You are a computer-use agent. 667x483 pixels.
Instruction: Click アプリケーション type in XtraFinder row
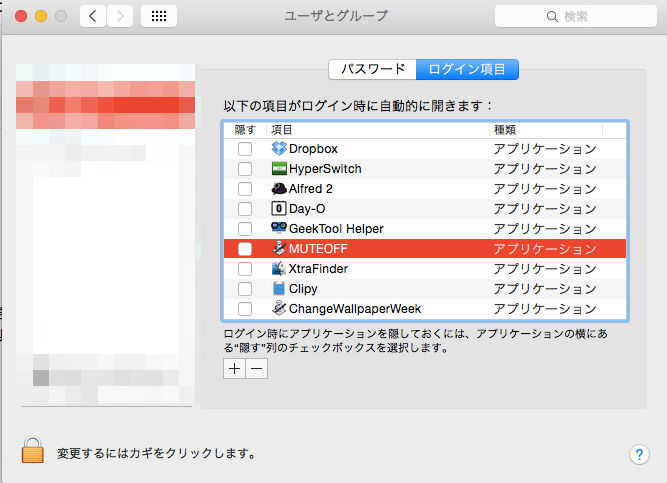[545, 269]
